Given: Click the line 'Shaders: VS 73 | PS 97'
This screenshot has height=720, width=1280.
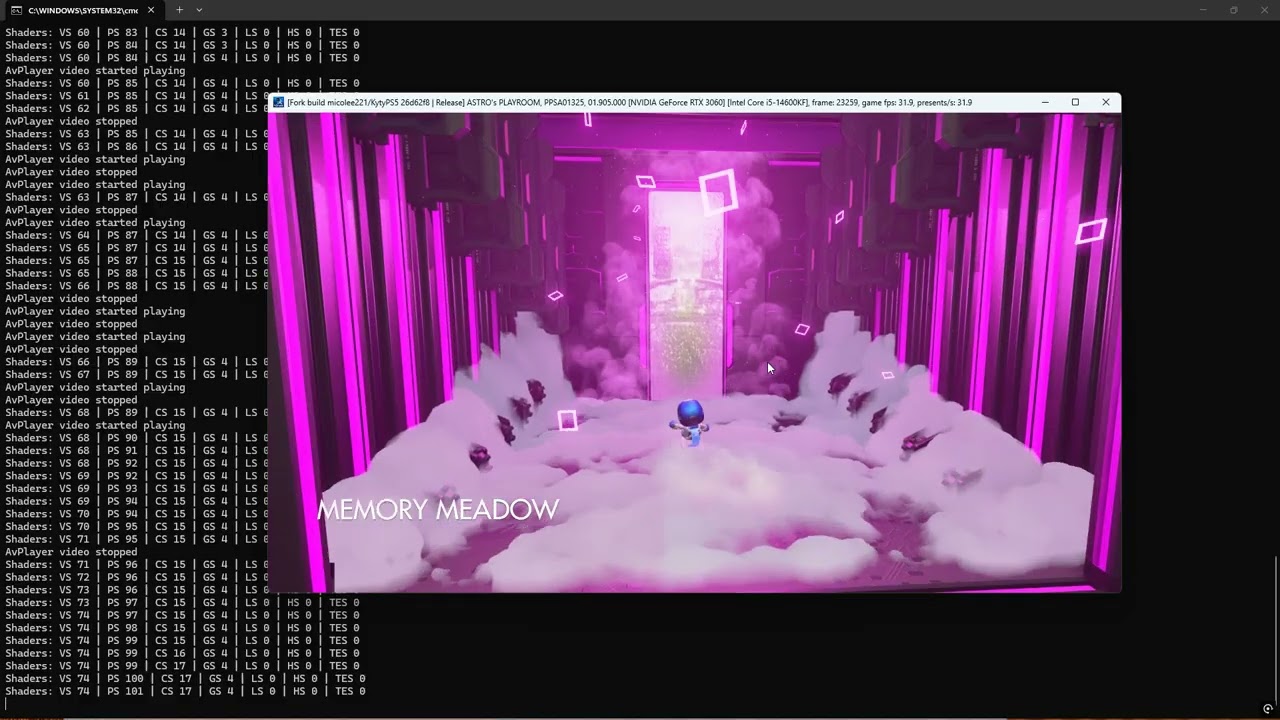Looking at the screenshot, I should pyautogui.click(x=182, y=602).
